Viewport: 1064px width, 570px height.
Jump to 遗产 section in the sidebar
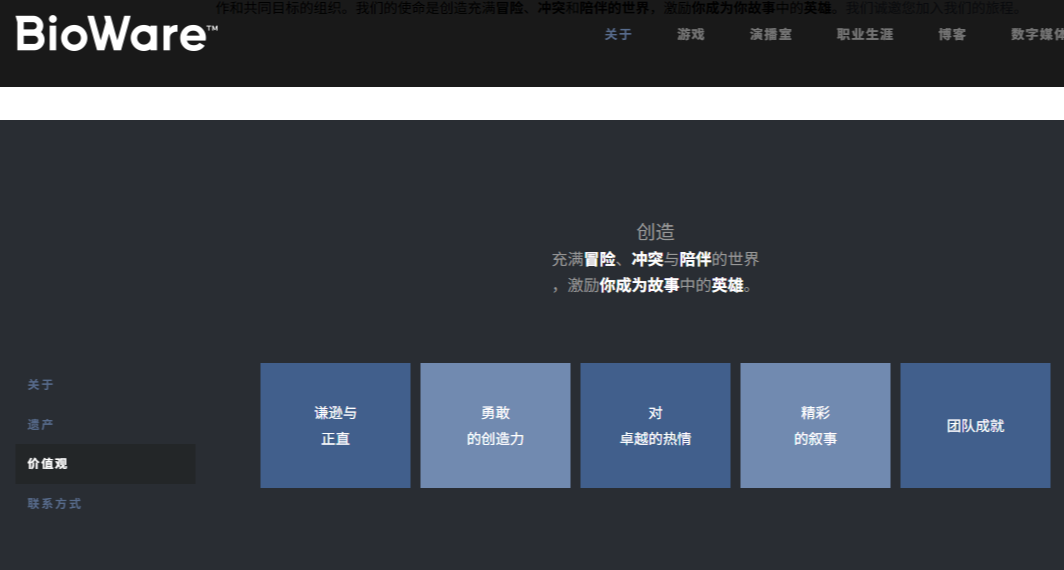40,425
